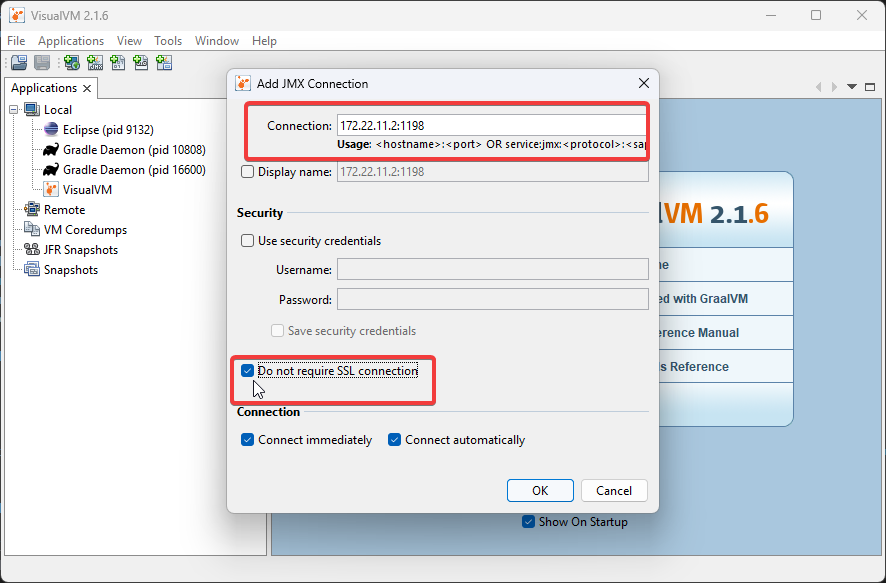Cancel the Add JMX Connection dialog
This screenshot has width=886, height=583.
pyautogui.click(x=614, y=491)
